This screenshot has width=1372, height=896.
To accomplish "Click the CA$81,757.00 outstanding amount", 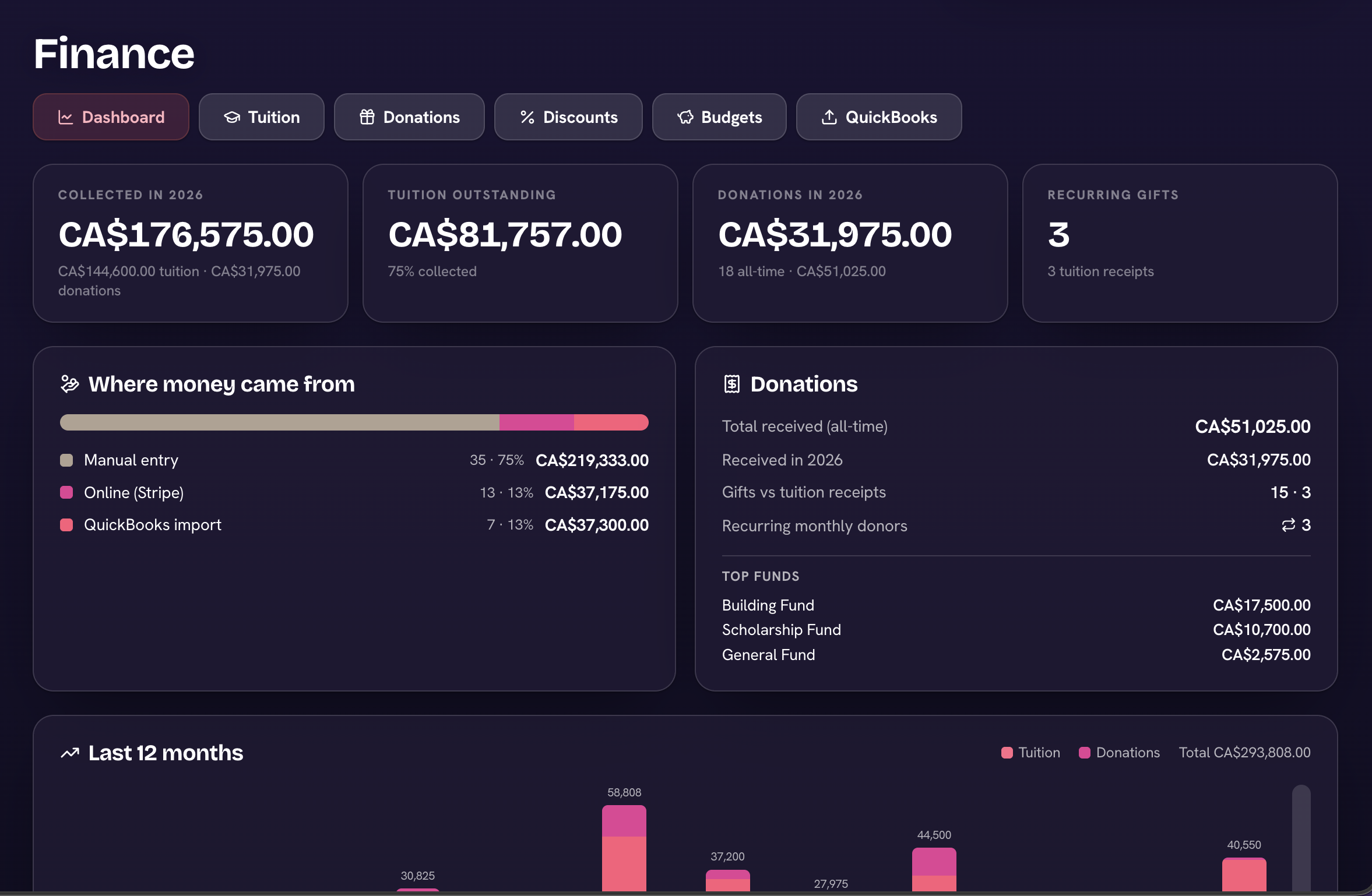I will [505, 234].
